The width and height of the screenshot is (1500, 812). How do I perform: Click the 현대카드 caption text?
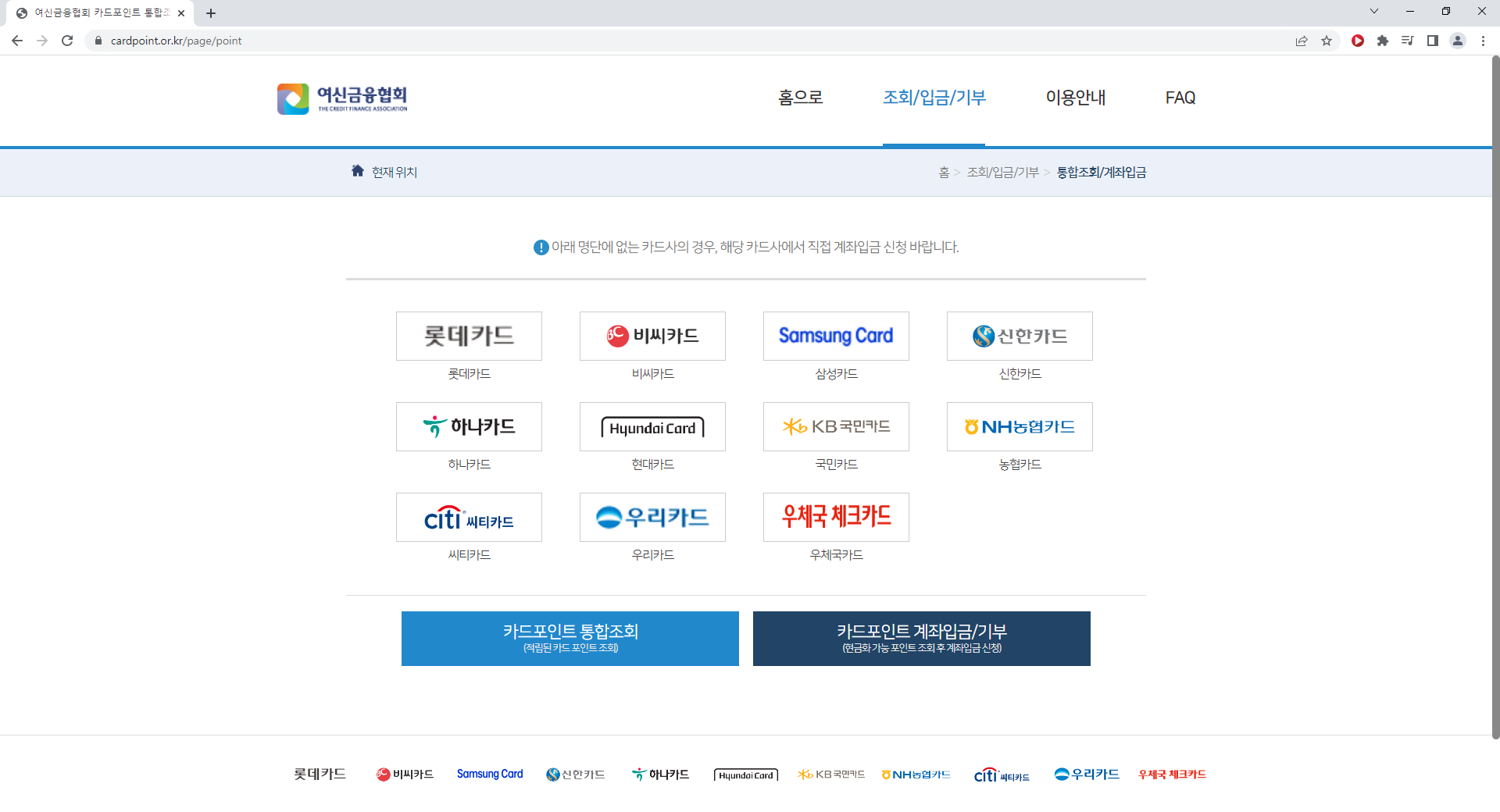pyautogui.click(x=652, y=465)
